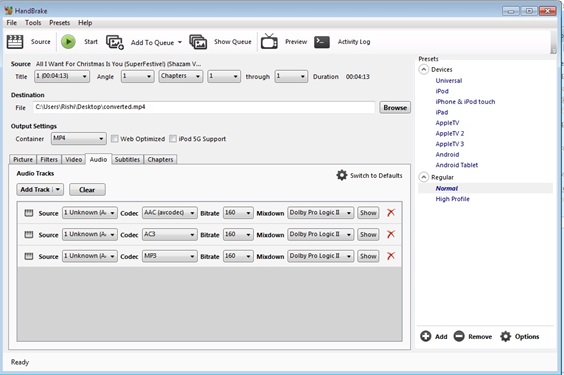The height and width of the screenshot is (375, 564).
Task: Open the File menu
Action: pos(12,23)
